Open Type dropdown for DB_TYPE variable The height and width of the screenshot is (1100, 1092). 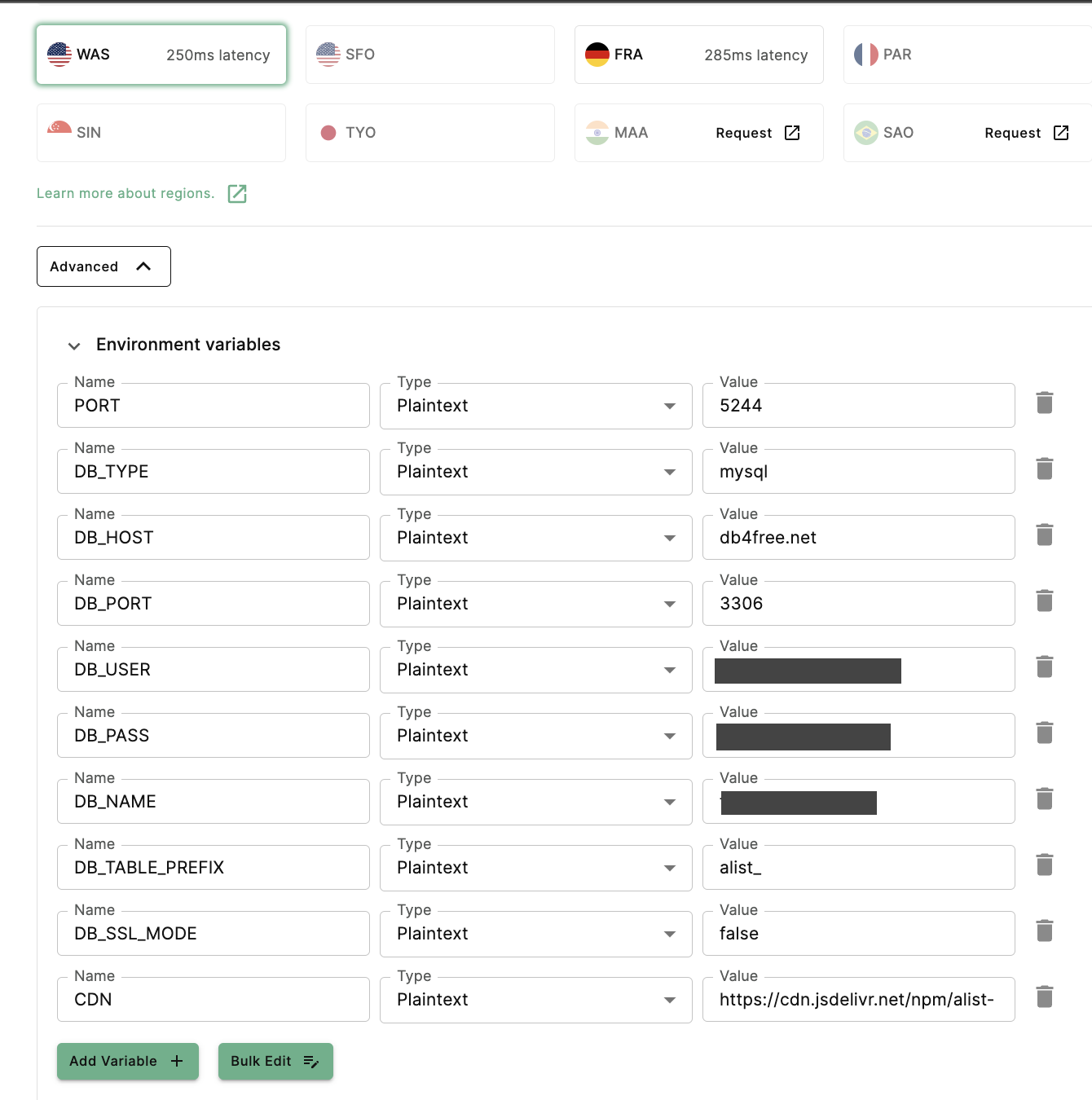(x=535, y=472)
